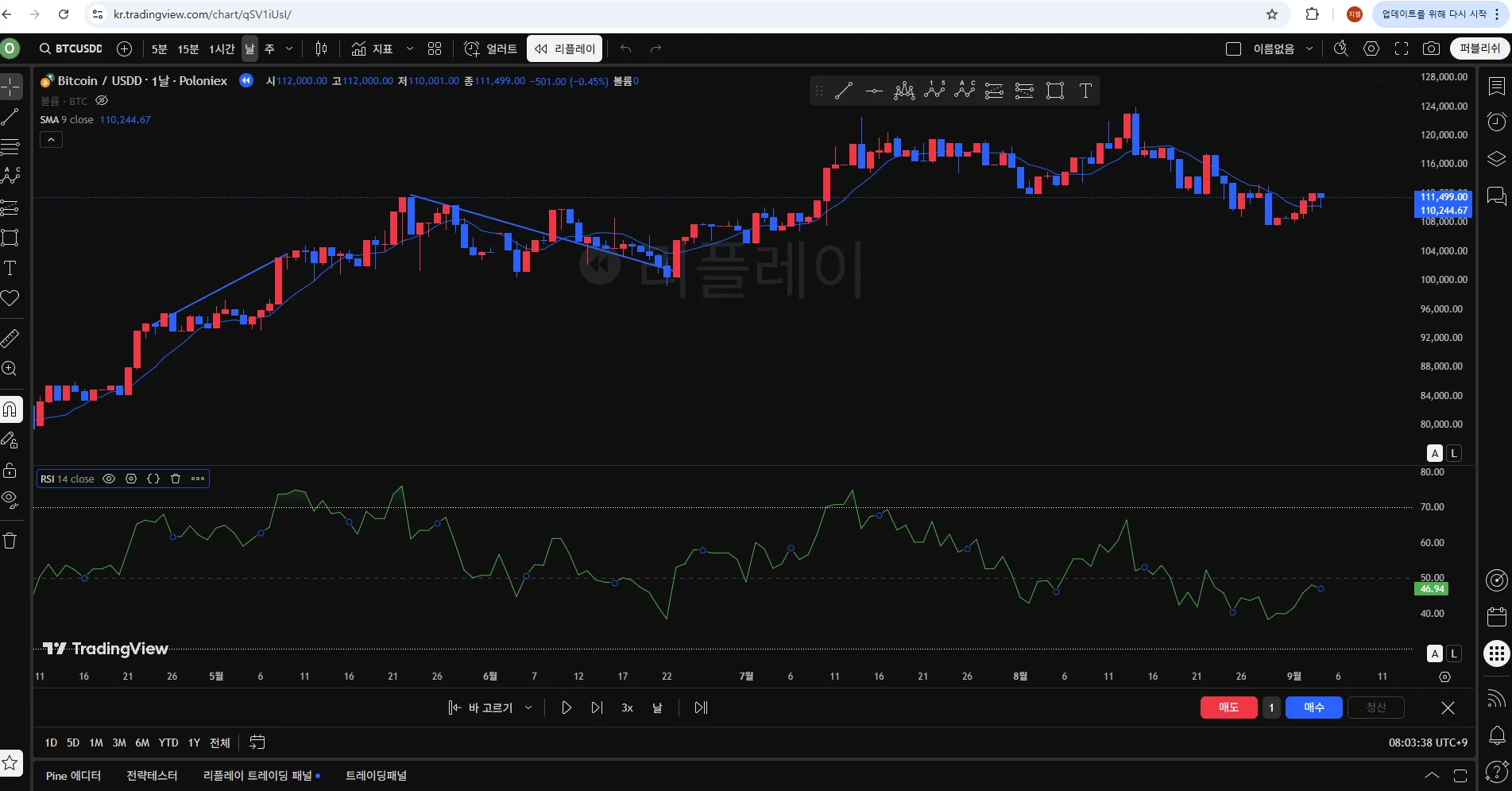Switch to 5분 timeframe

tap(160, 48)
